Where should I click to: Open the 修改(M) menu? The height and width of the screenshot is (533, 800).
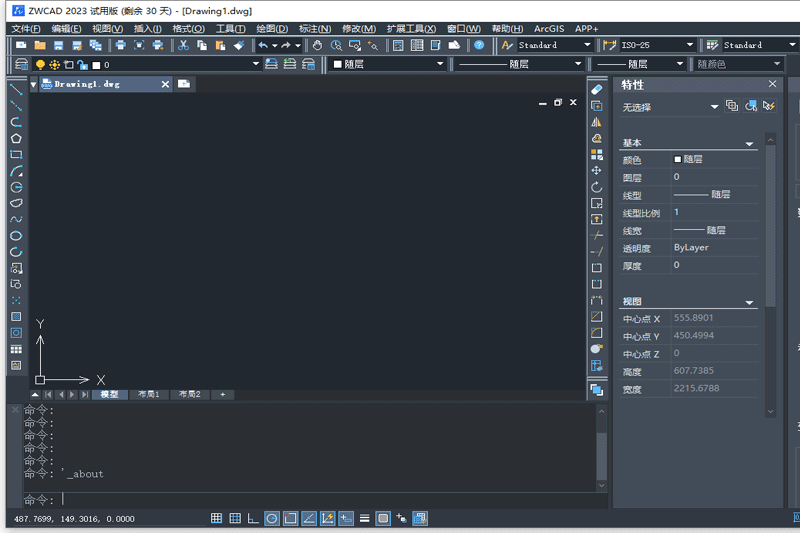click(359, 29)
